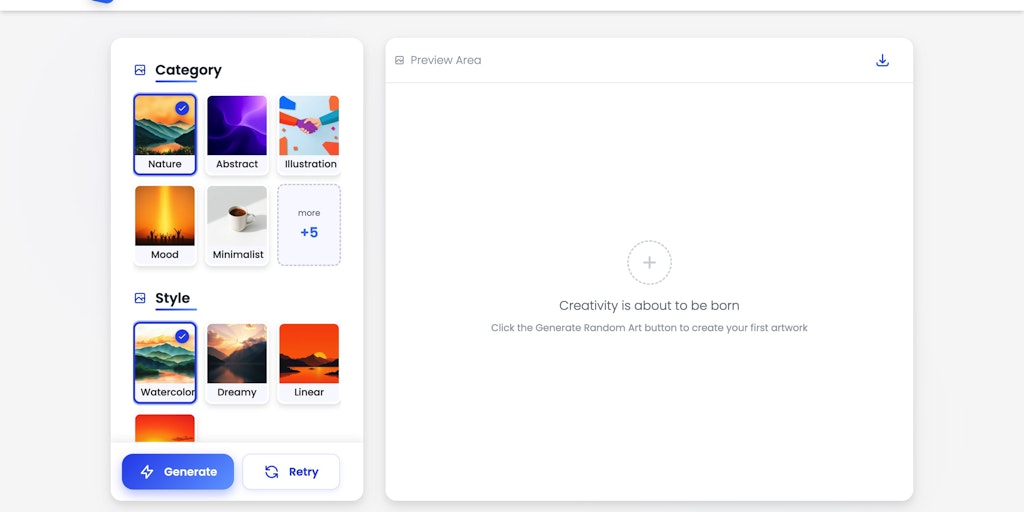The height and width of the screenshot is (512, 1024).
Task: Click the Style section image icon
Action: coord(140,298)
